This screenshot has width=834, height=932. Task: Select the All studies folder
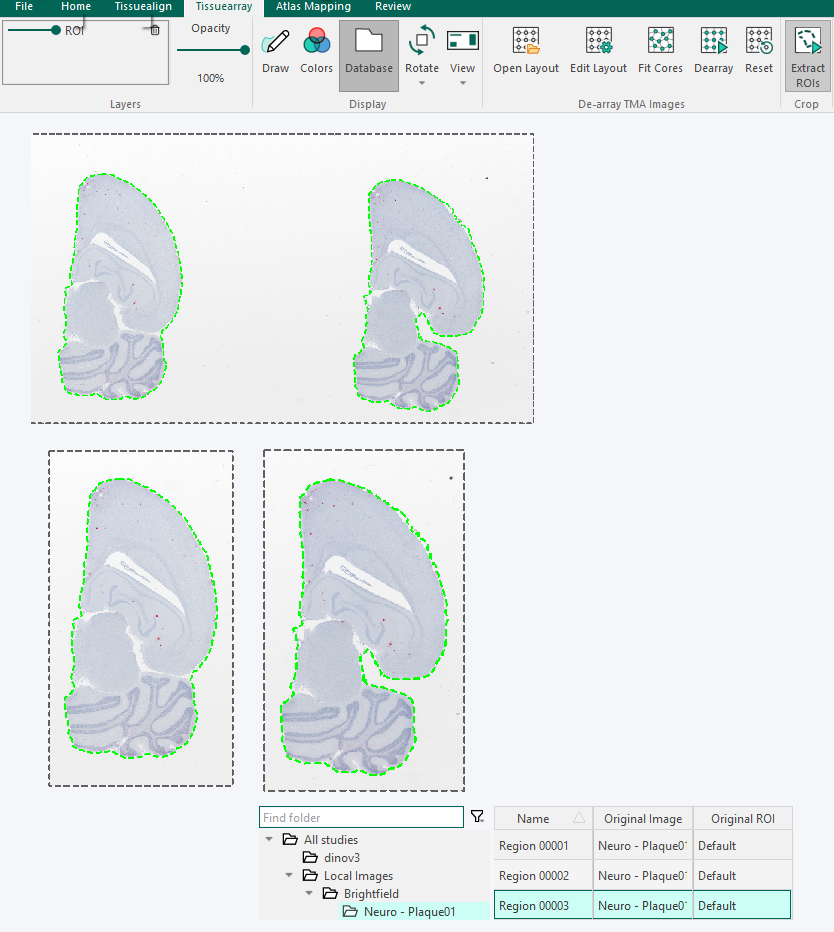point(331,840)
